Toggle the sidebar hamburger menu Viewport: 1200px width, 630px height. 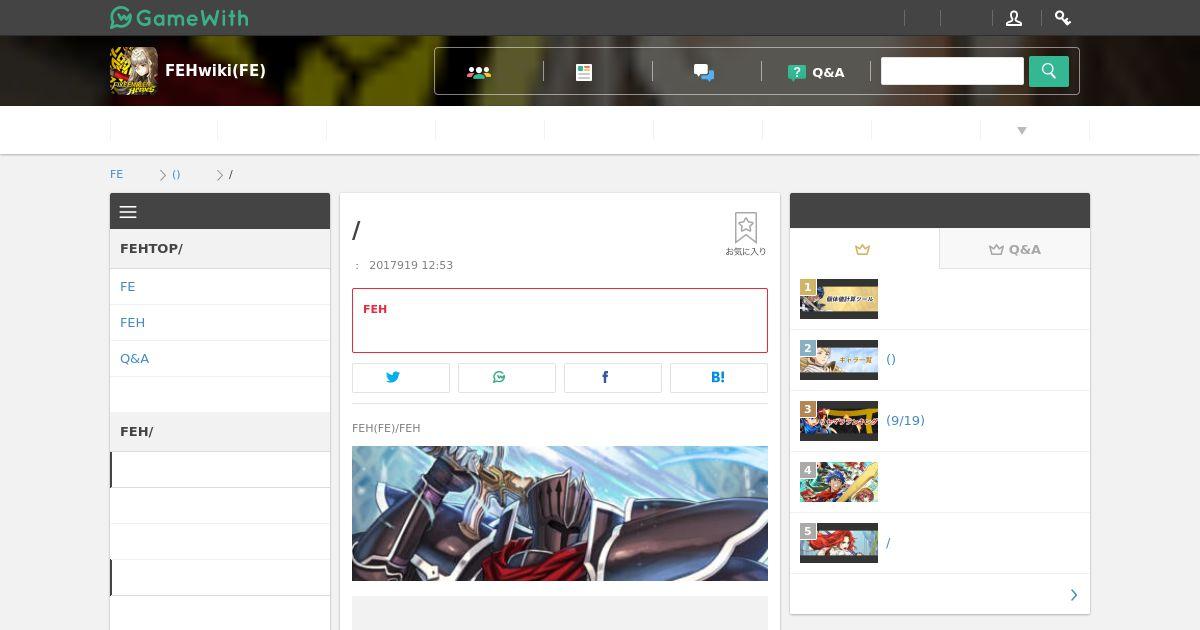(128, 212)
